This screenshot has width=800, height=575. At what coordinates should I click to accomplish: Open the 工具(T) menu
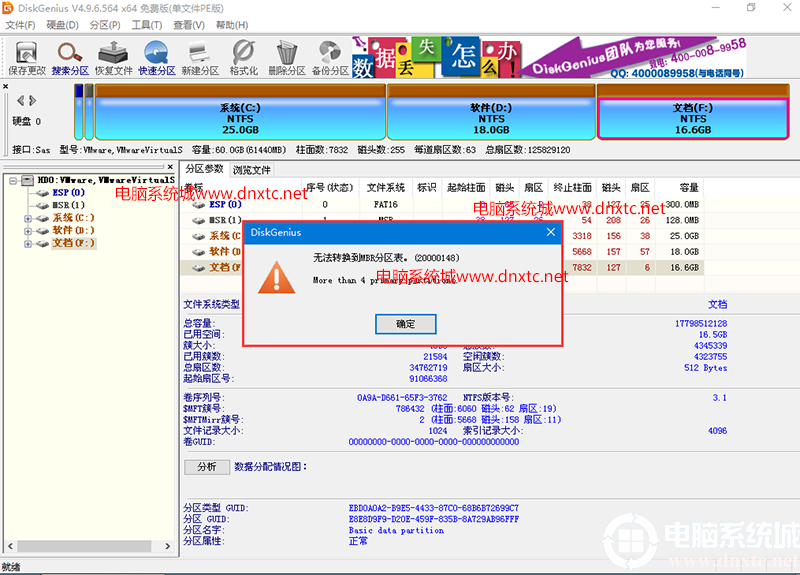(147, 25)
